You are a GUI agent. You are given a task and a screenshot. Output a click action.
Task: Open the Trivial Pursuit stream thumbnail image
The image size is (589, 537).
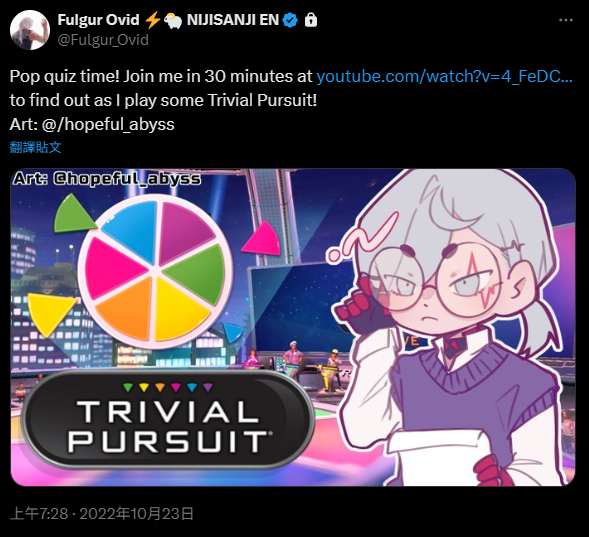point(293,327)
